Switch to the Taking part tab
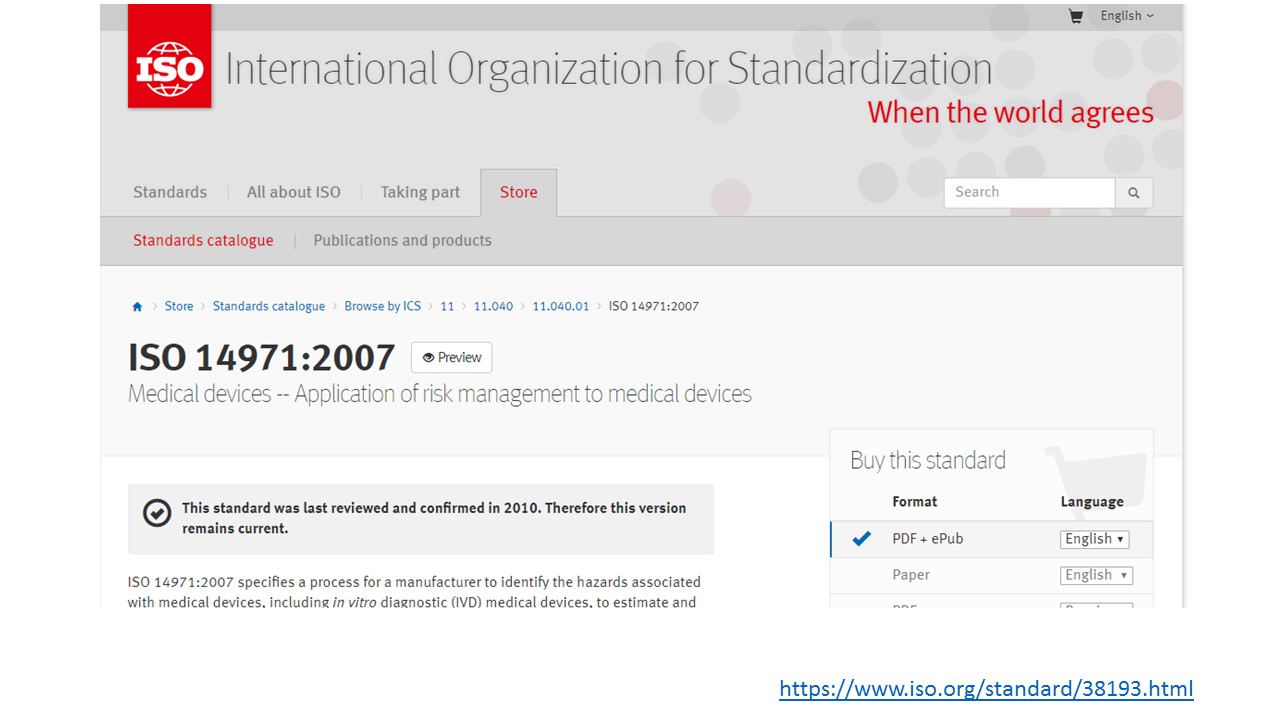The width and height of the screenshot is (1280, 720). click(x=420, y=192)
